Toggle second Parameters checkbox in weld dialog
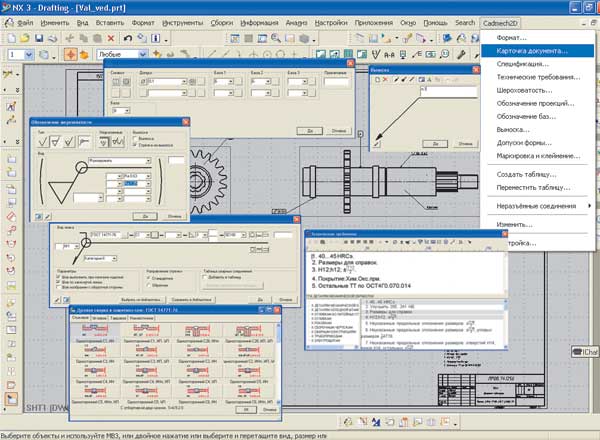This screenshot has width=600, height=440. (59, 282)
